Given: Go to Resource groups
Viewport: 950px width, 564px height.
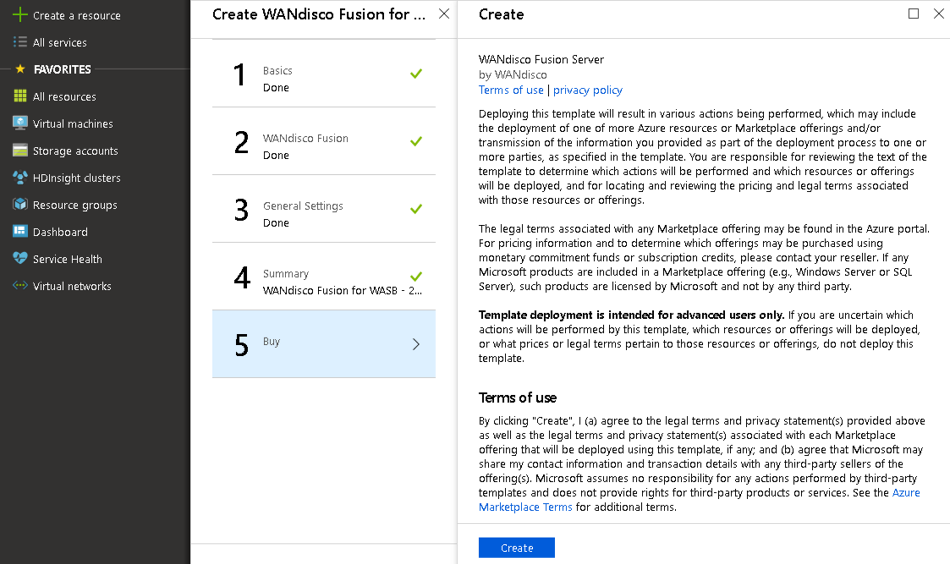Looking at the screenshot, I should (75, 205).
